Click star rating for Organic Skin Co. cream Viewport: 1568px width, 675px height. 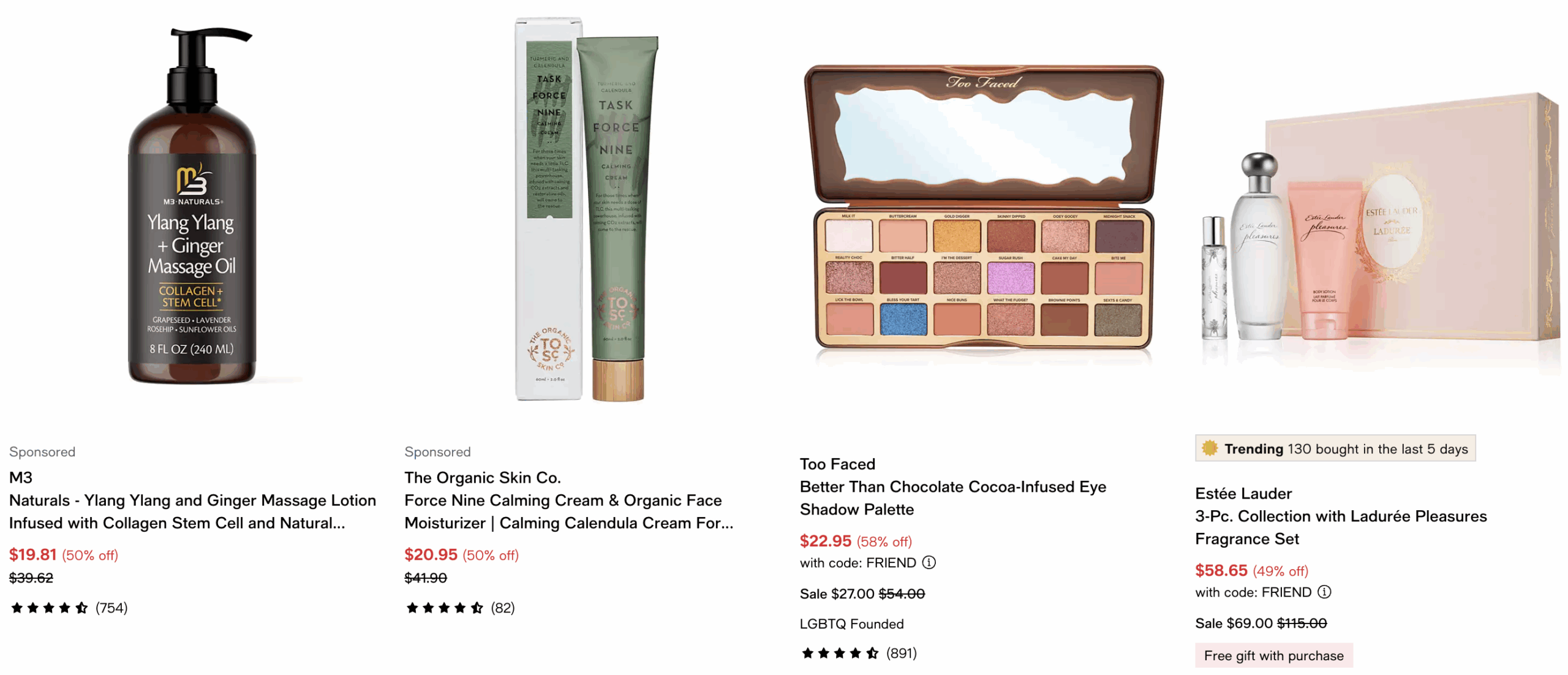[445, 608]
